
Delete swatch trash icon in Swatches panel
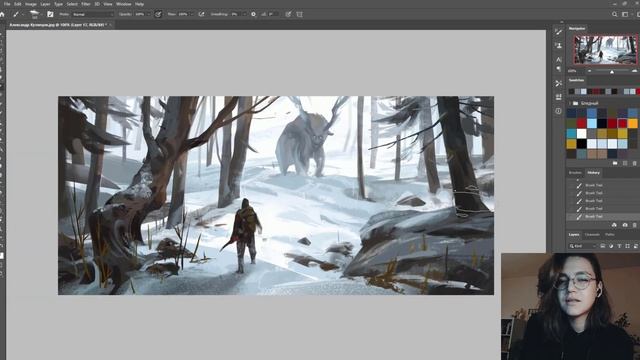tap(634, 163)
